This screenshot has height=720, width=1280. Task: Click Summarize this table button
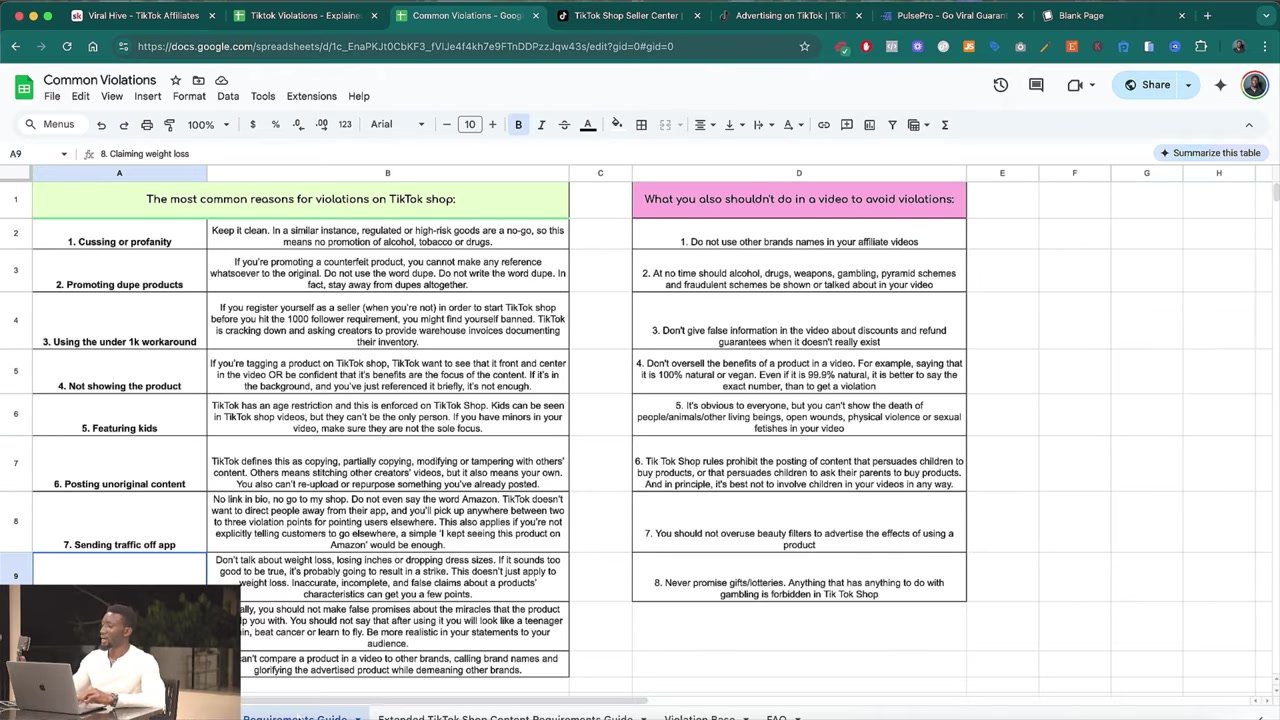coord(1210,153)
